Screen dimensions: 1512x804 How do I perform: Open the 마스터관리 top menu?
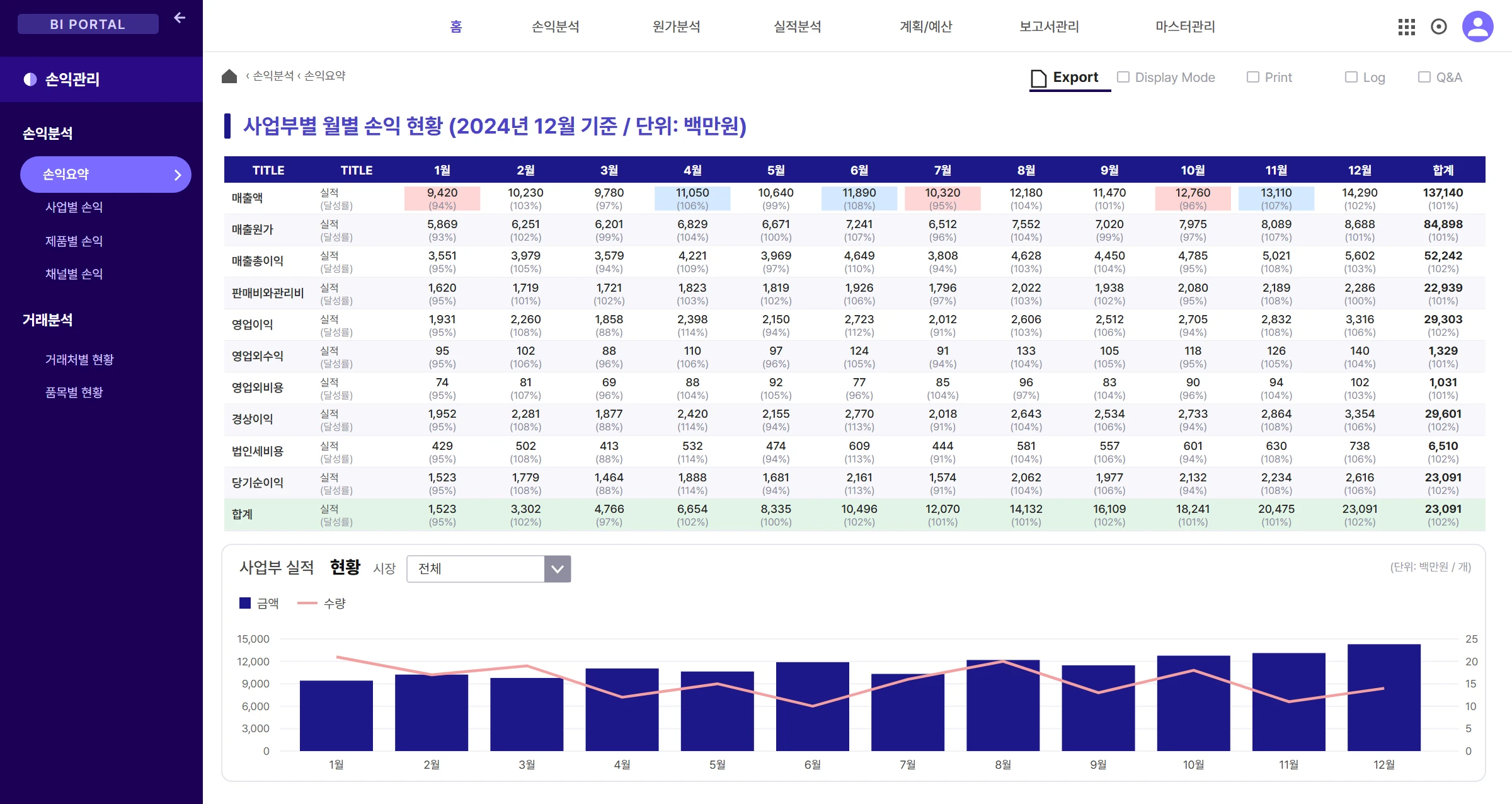coord(1185,26)
